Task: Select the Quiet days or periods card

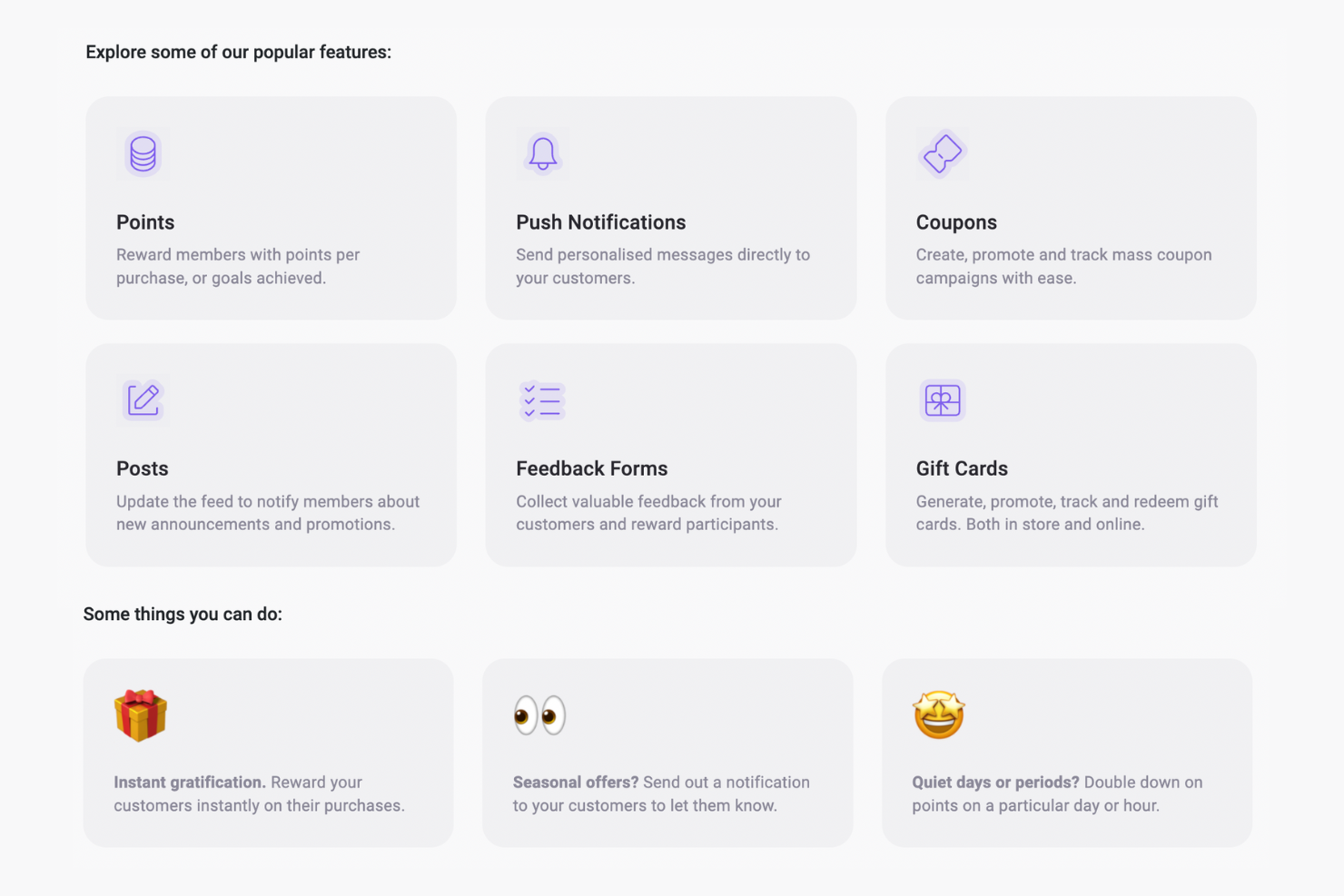Action: coord(1067,752)
